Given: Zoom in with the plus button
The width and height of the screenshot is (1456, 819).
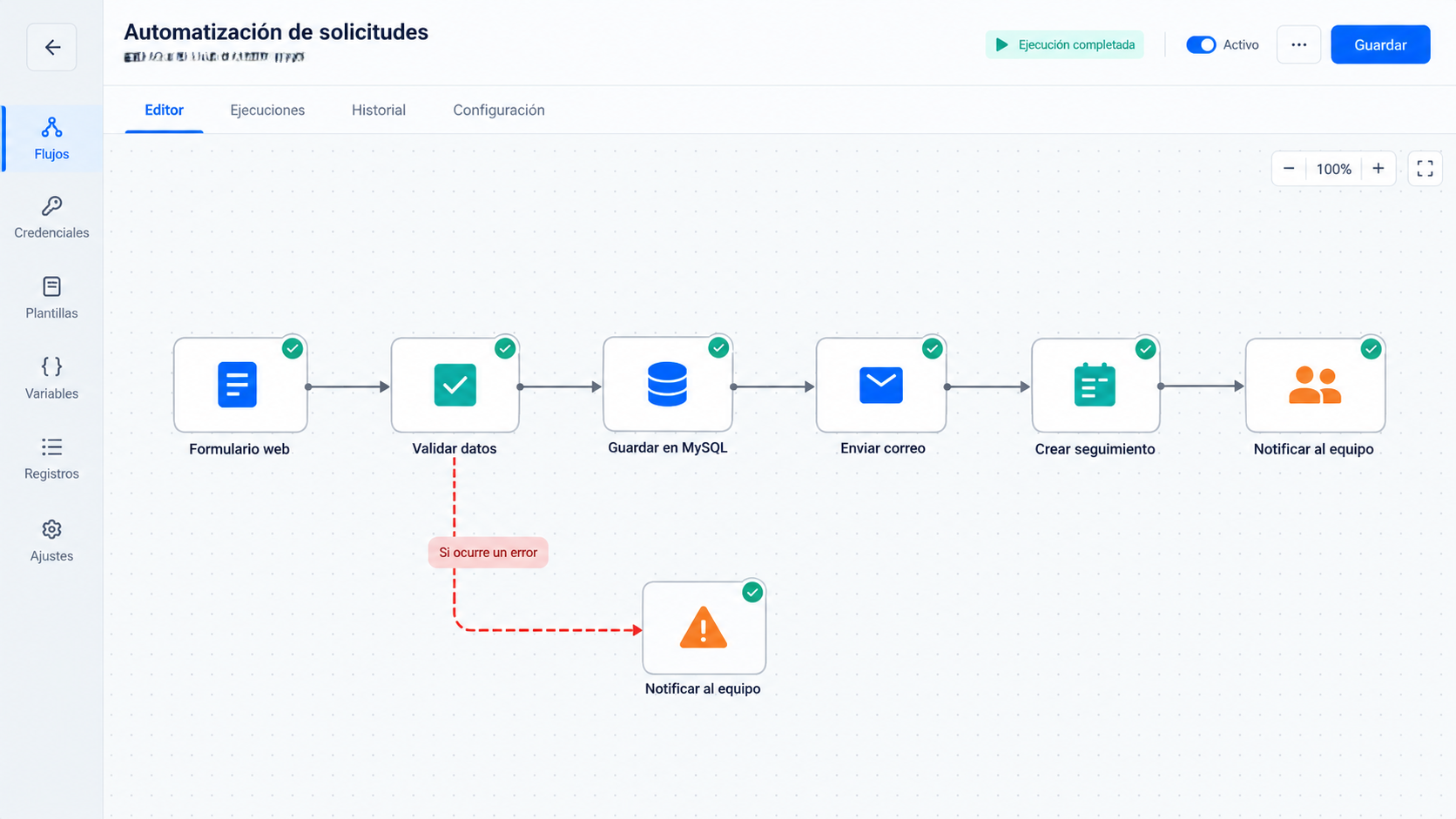Looking at the screenshot, I should [x=1378, y=169].
